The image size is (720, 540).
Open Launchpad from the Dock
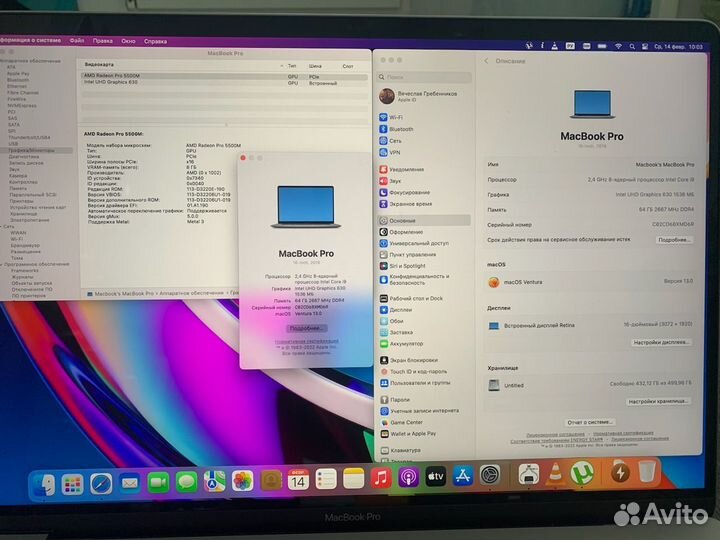pyautogui.click(x=73, y=484)
